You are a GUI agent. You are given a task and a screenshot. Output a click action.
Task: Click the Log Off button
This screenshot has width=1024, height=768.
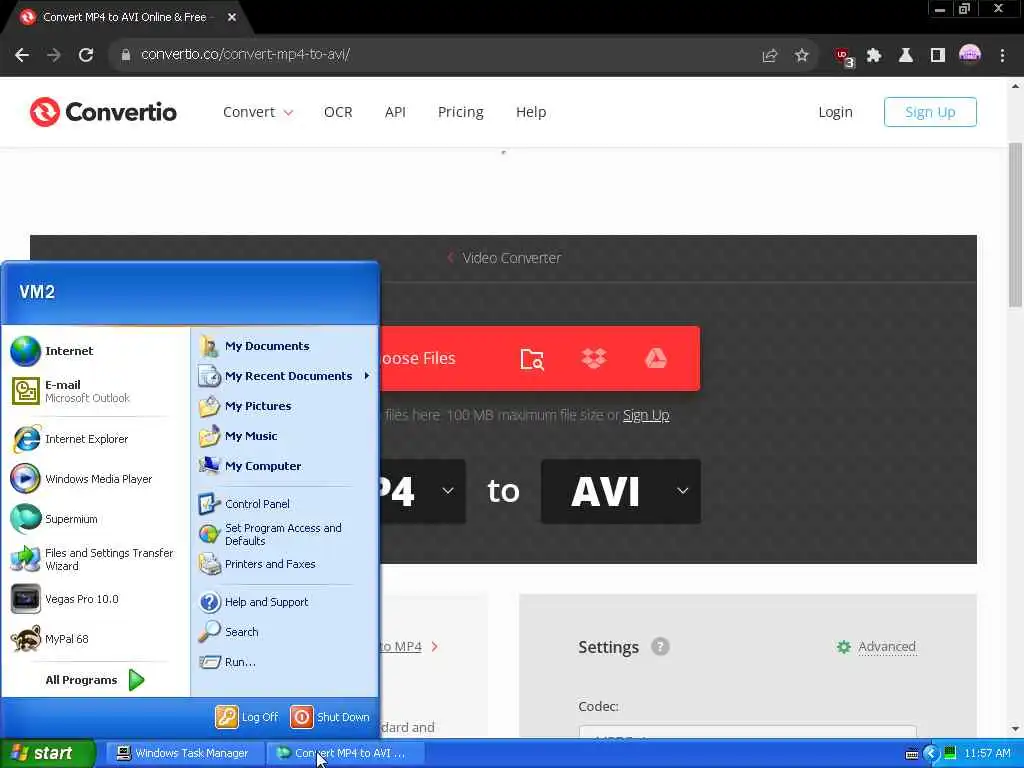point(247,717)
